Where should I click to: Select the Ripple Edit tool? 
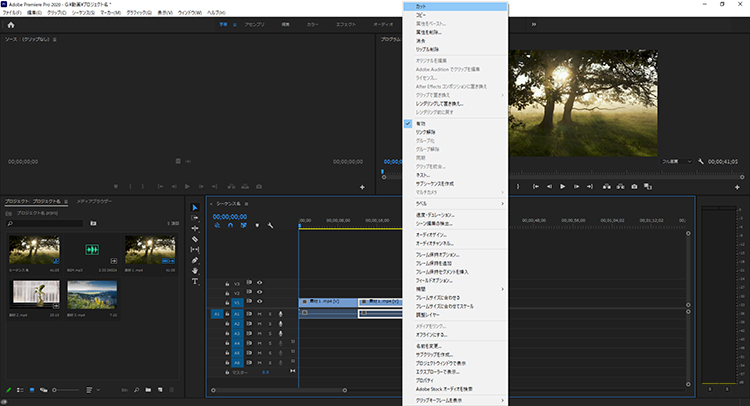pos(195,229)
